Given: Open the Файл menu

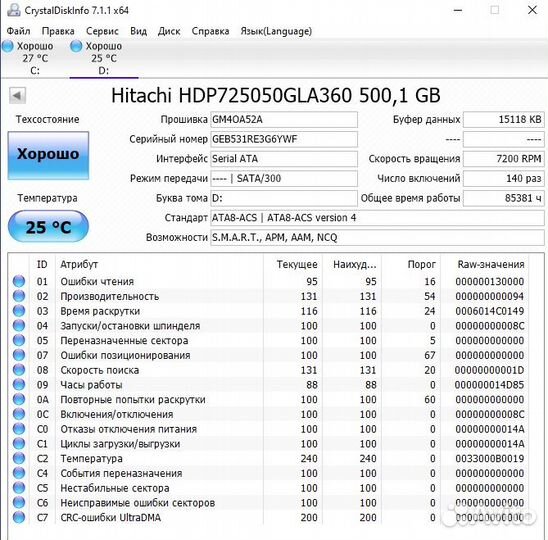Looking at the screenshot, I should (x=18, y=31).
